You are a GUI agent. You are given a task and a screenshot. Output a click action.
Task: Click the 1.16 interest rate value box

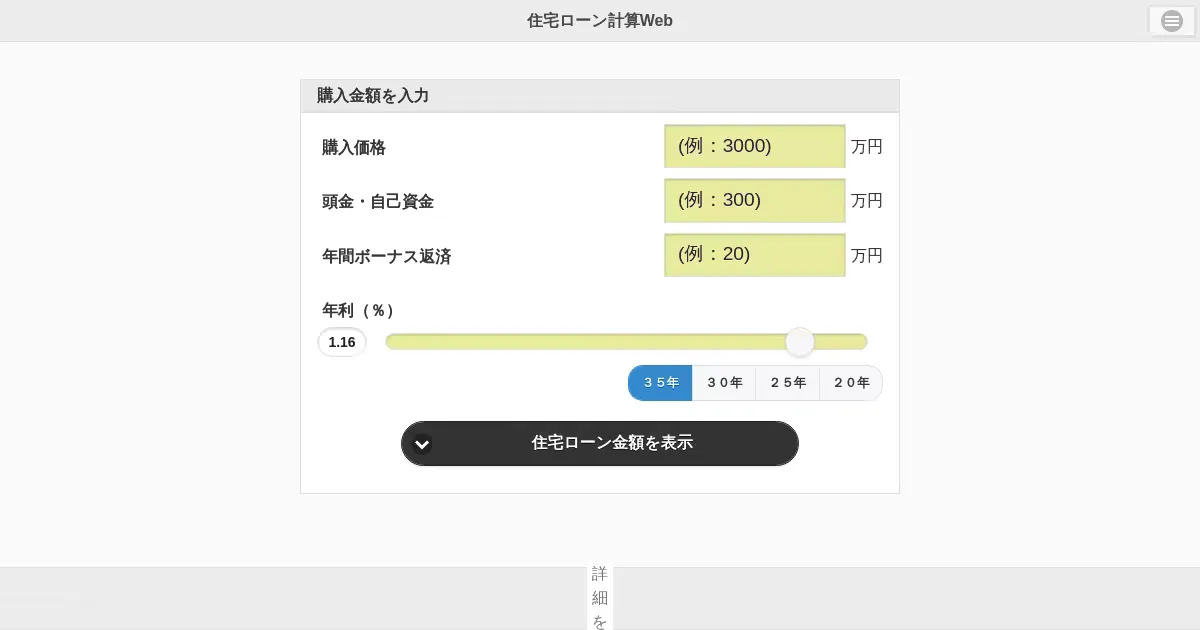click(x=342, y=342)
